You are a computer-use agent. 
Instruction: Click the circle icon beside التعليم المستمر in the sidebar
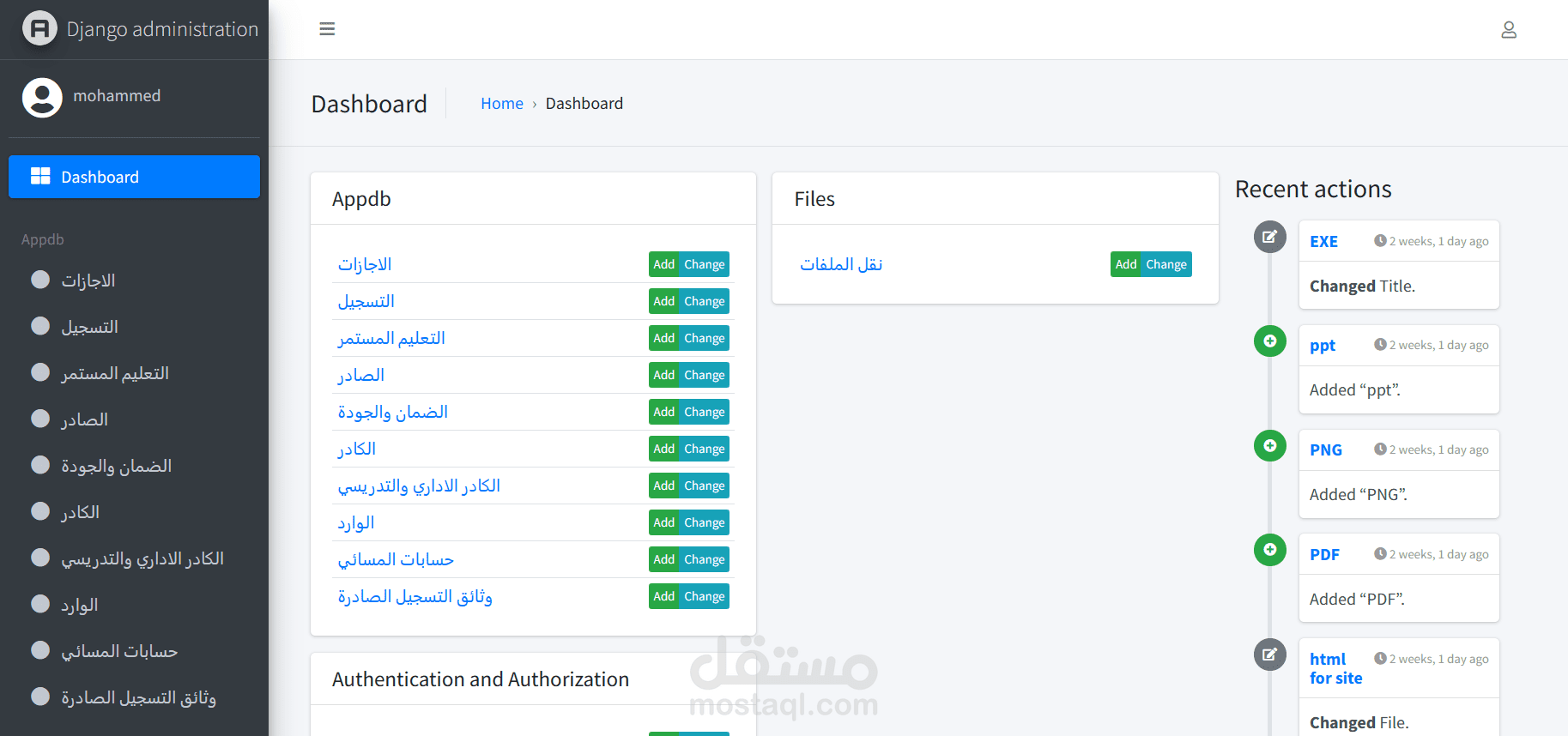(x=40, y=372)
